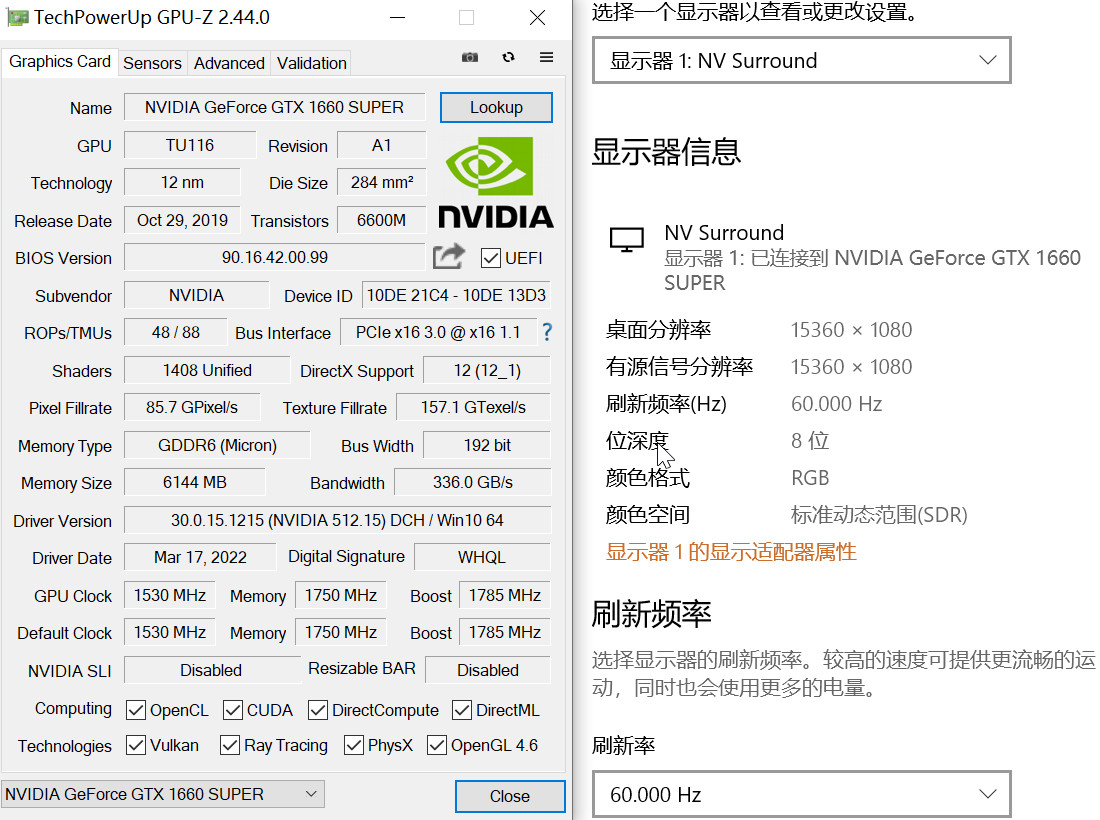Click the Driver Date field Mar 17, 2022
The image size is (1100, 820).
[x=200, y=558]
